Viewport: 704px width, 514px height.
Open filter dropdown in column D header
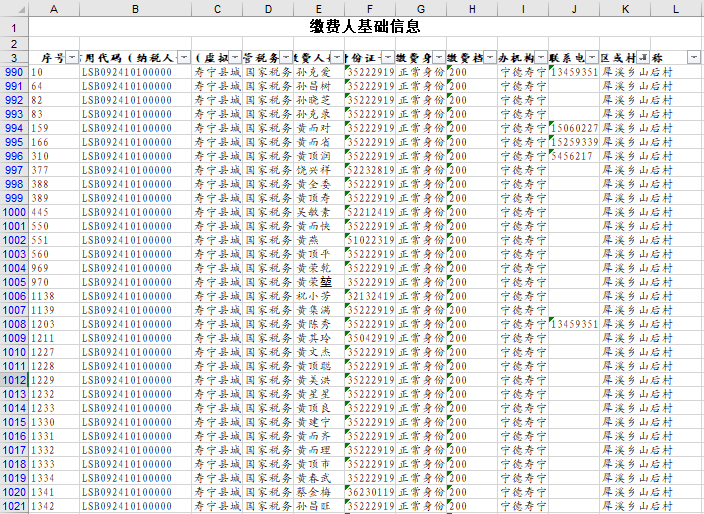tap(286, 57)
